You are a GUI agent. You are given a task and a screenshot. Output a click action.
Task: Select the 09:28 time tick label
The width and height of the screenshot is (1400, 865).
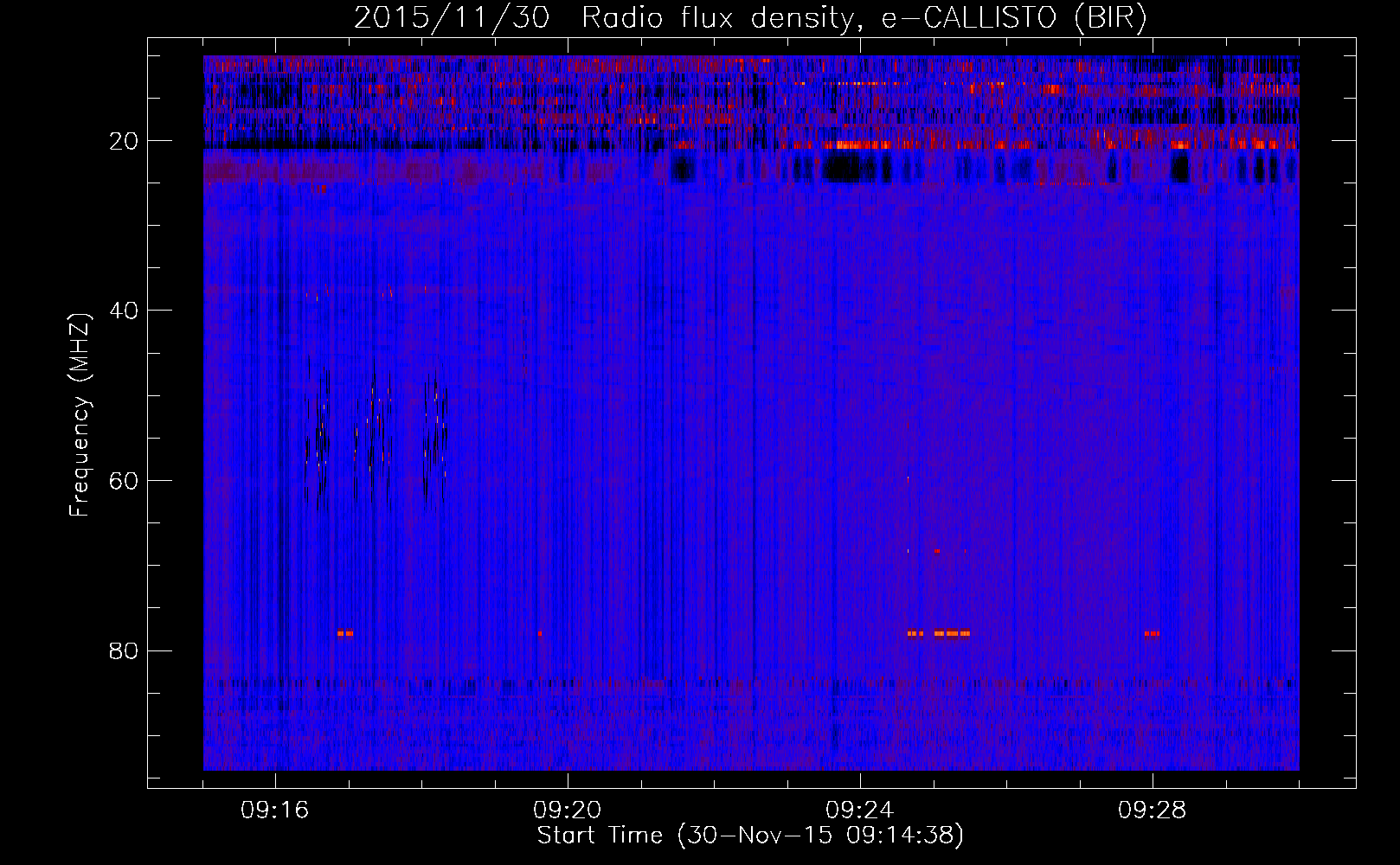(1153, 811)
